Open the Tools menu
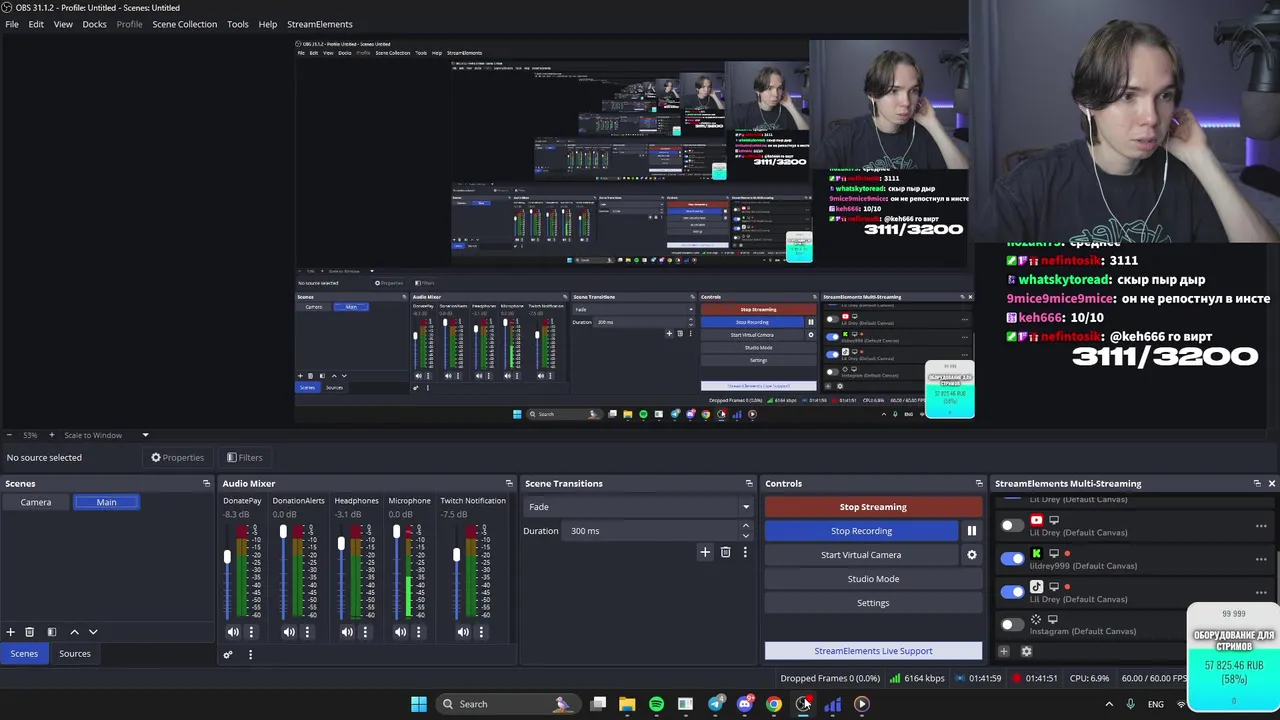Viewport: 1280px width, 720px height. pos(237,24)
